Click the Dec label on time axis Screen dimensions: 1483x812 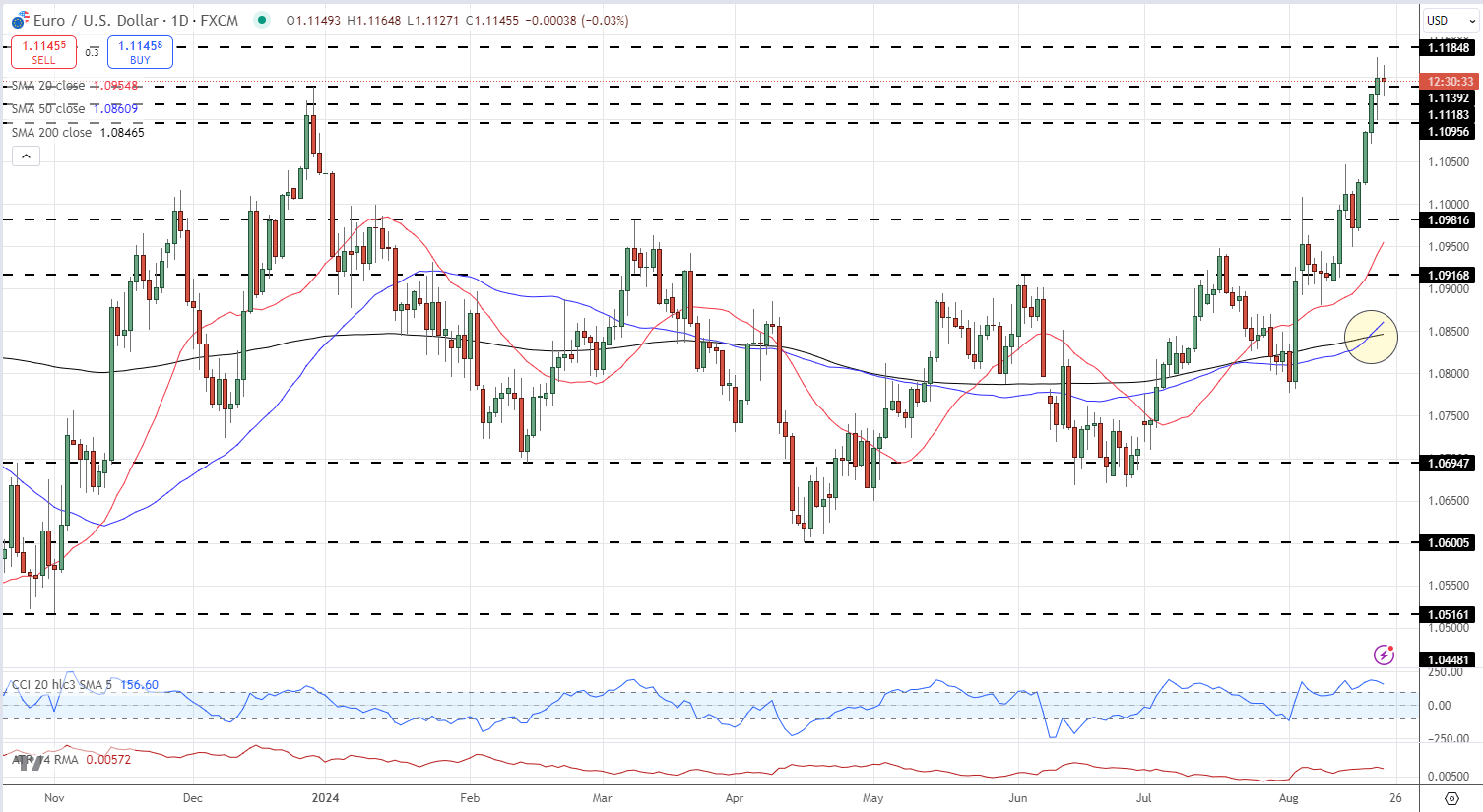tap(192, 797)
